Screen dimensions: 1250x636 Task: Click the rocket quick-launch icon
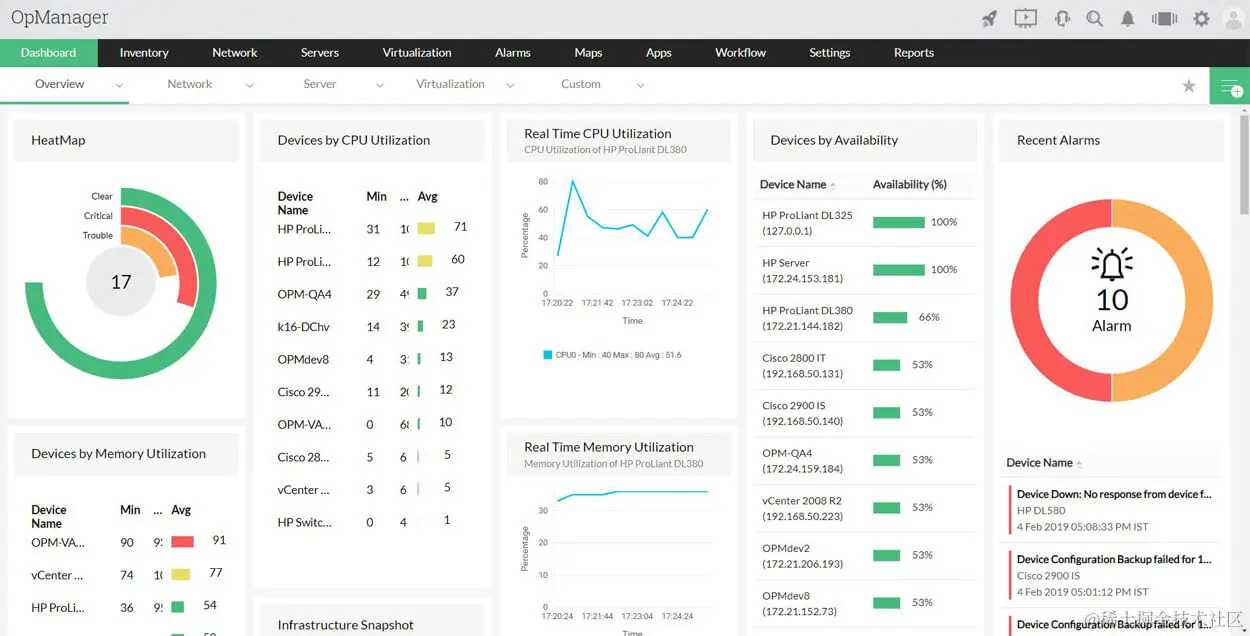(x=988, y=17)
